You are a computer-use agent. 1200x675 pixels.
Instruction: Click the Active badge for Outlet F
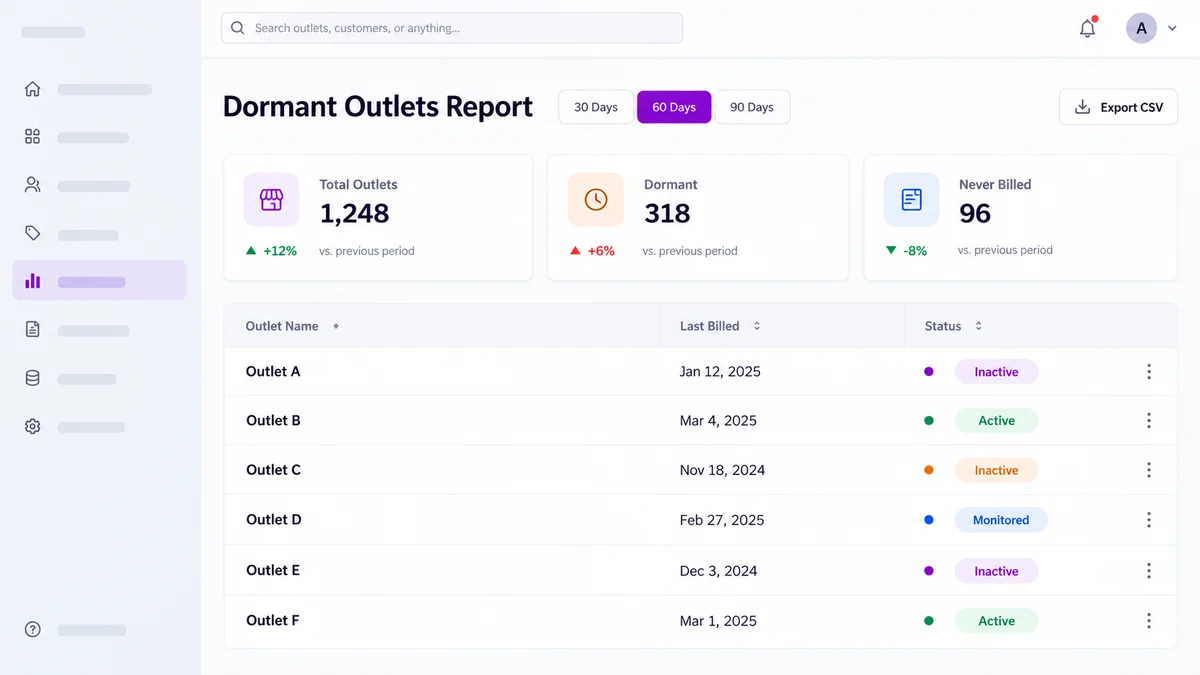(x=996, y=621)
